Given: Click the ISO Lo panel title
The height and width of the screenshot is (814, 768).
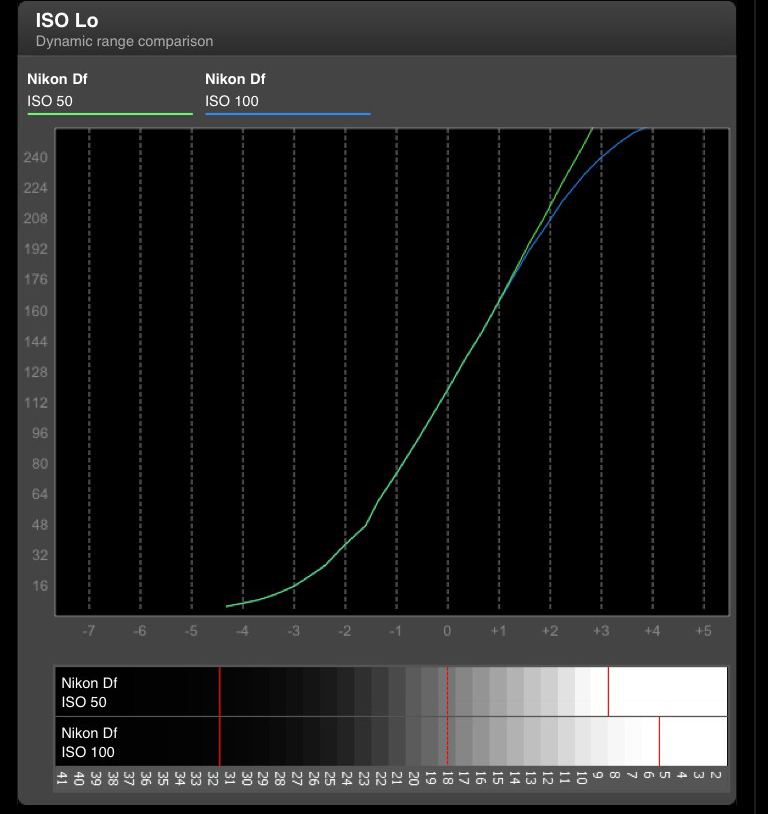Looking at the screenshot, I should tap(66, 20).
